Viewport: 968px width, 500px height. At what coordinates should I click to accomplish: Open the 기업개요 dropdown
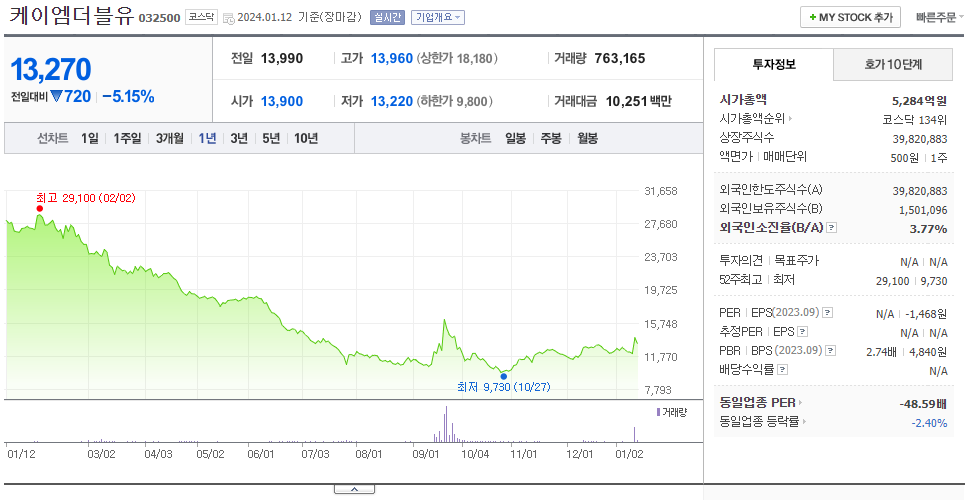click(x=438, y=18)
